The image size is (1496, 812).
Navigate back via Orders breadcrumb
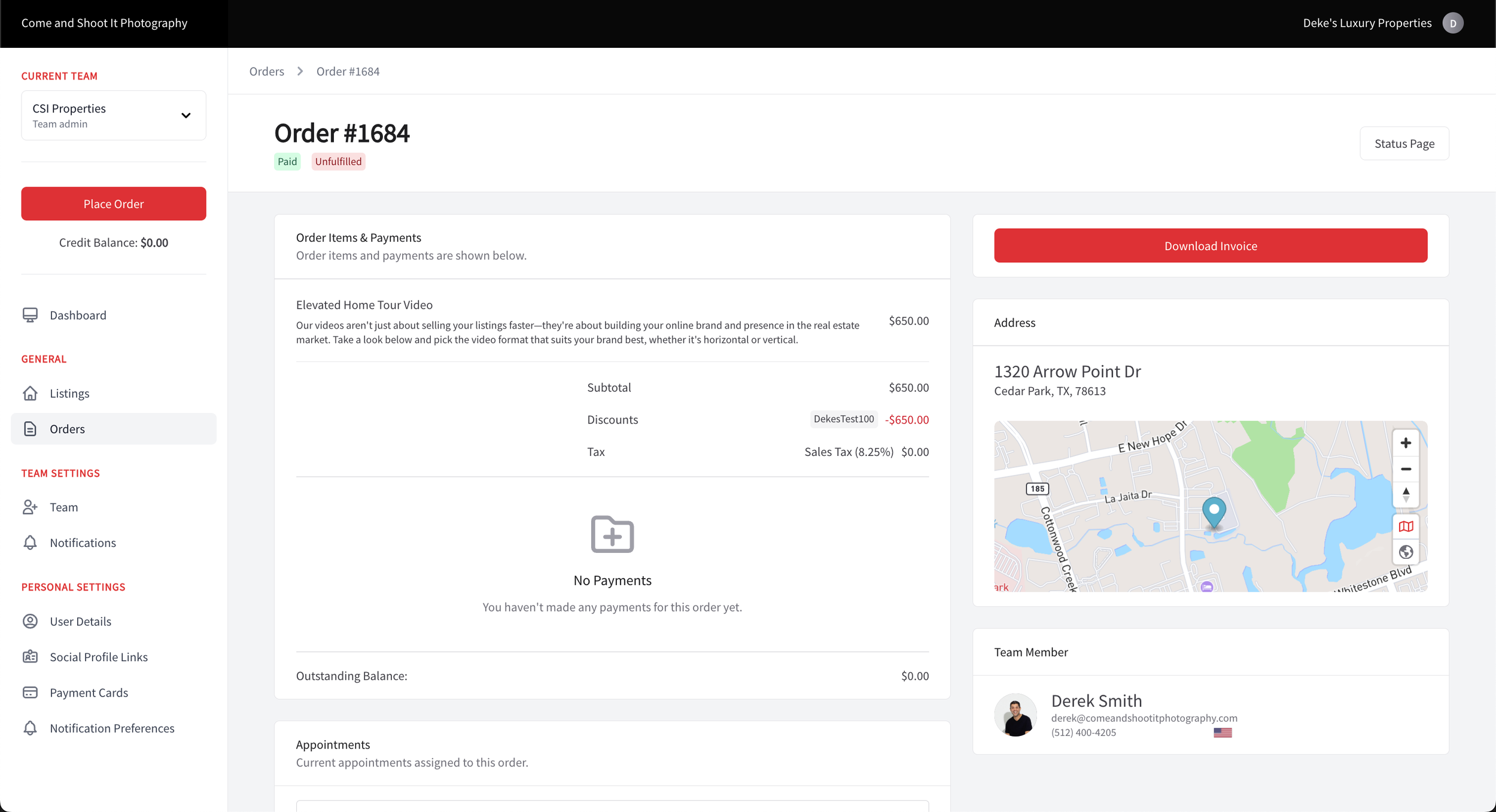click(266, 71)
